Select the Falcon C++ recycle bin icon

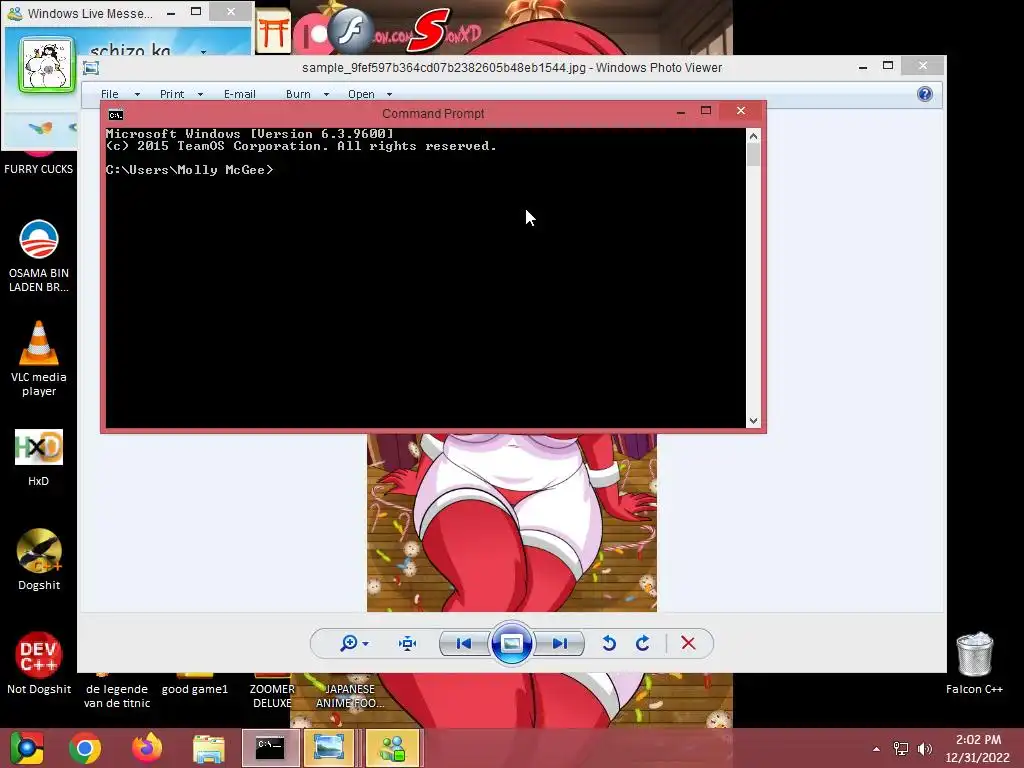974,663
